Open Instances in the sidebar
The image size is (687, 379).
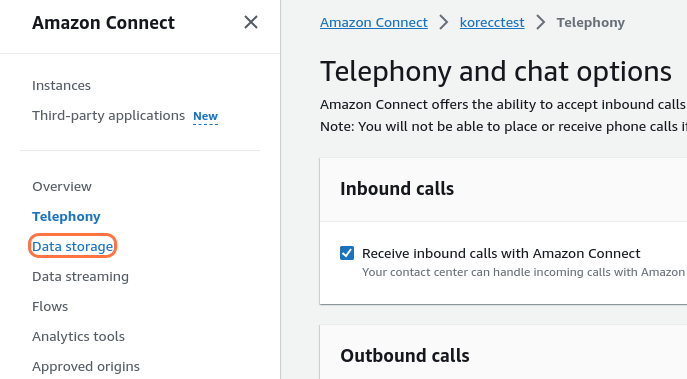click(61, 85)
